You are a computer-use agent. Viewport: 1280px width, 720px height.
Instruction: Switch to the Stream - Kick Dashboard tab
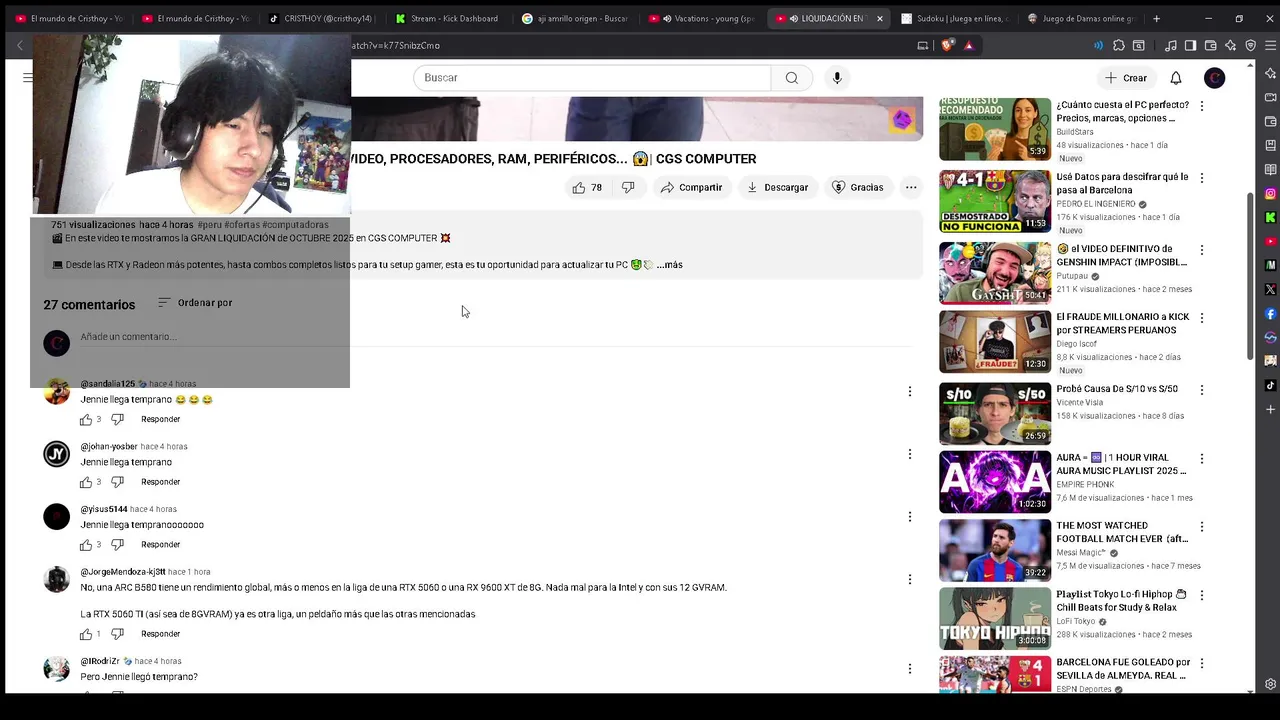[x=447, y=18]
